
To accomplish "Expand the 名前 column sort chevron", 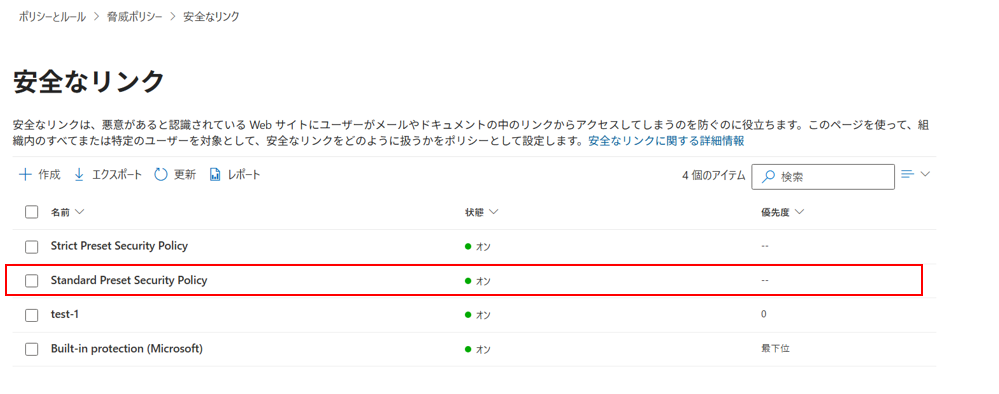I will tap(80, 212).
